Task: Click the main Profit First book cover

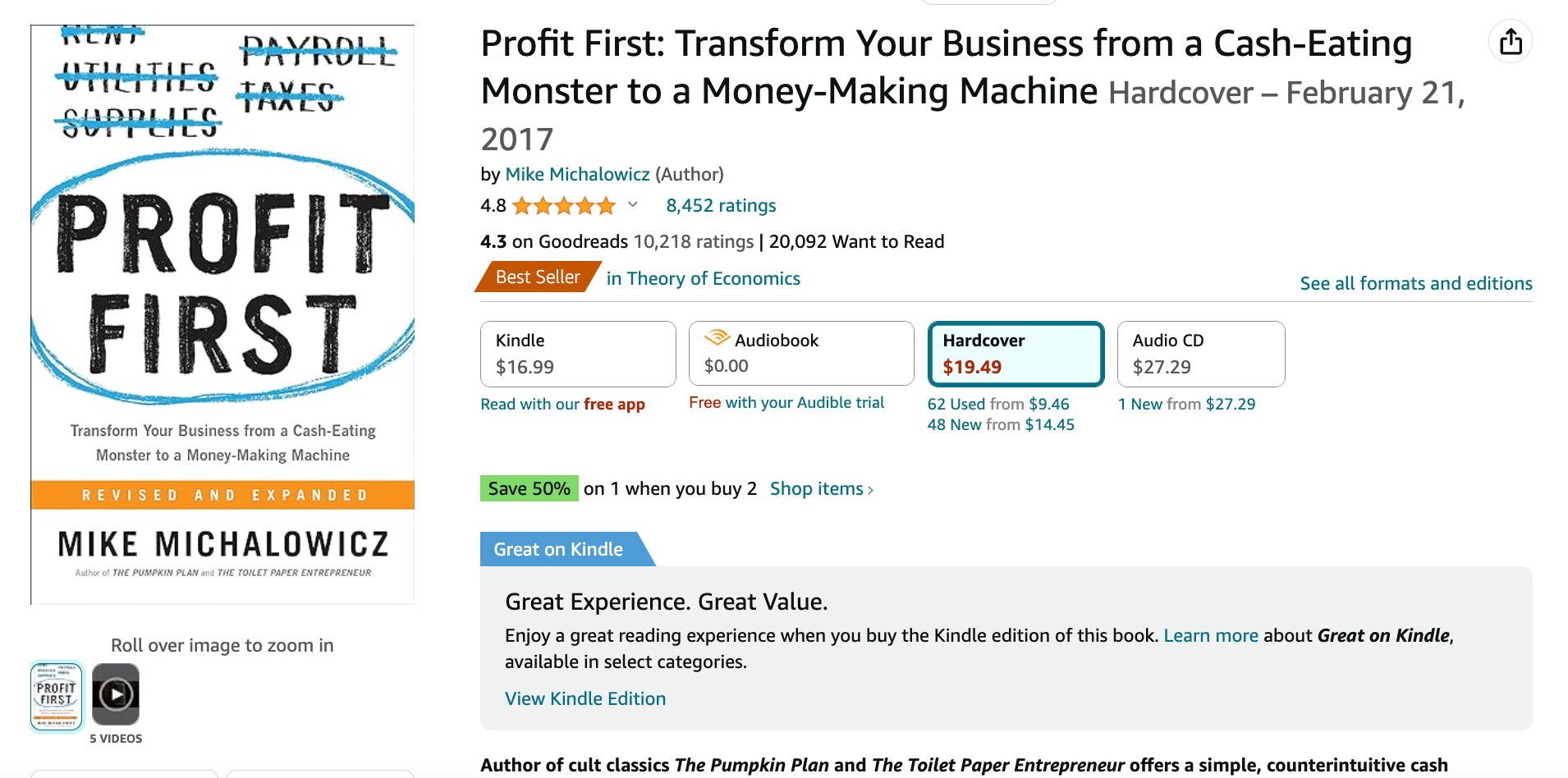Action: pyautogui.click(x=222, y=314)
